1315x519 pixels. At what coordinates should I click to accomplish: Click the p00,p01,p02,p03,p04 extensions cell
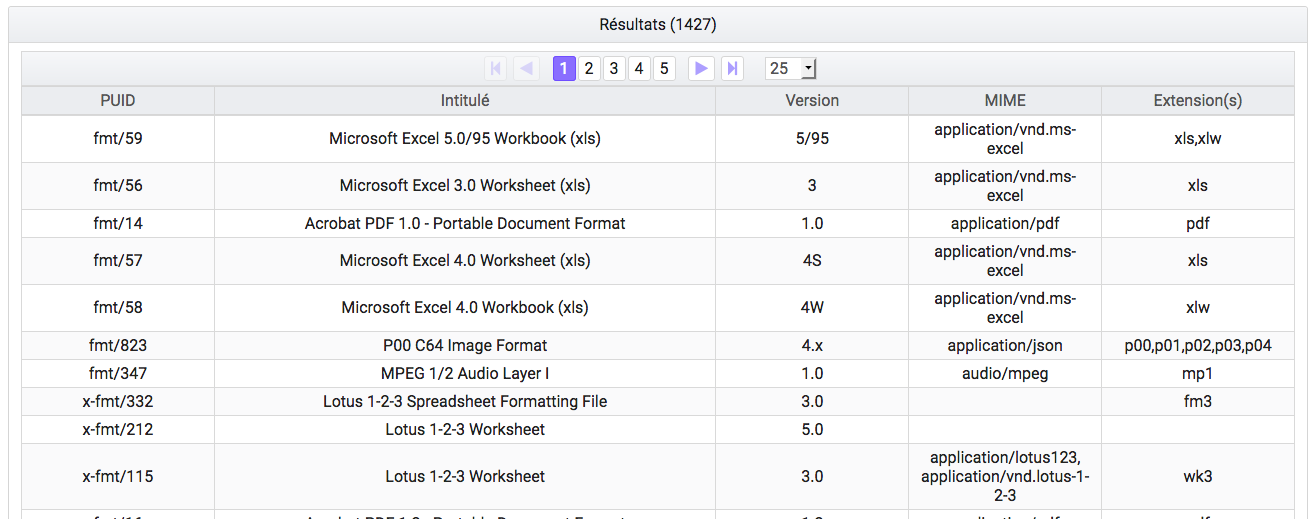click(1198, 346)
